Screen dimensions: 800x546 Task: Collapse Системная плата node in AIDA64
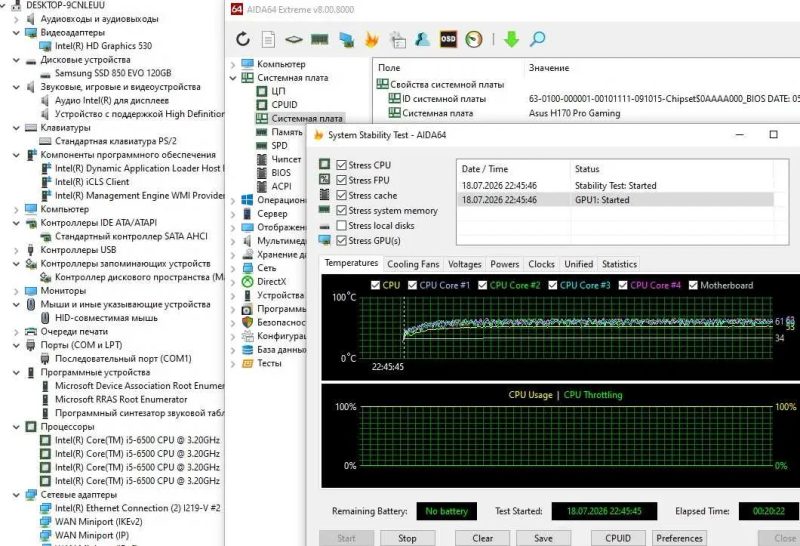tap(233, 78)
